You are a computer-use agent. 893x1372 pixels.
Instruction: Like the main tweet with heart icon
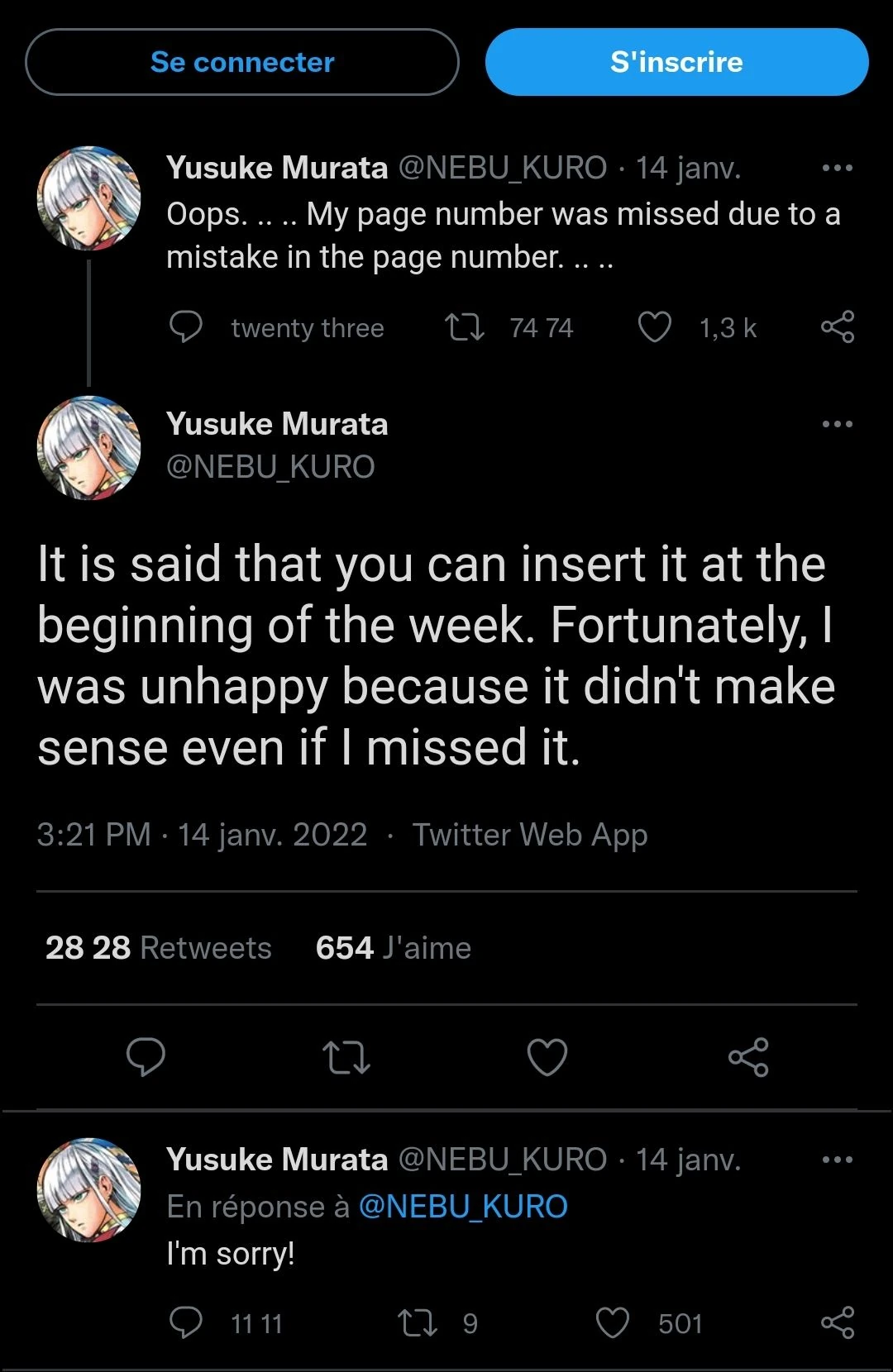(x=547, y=1057)
